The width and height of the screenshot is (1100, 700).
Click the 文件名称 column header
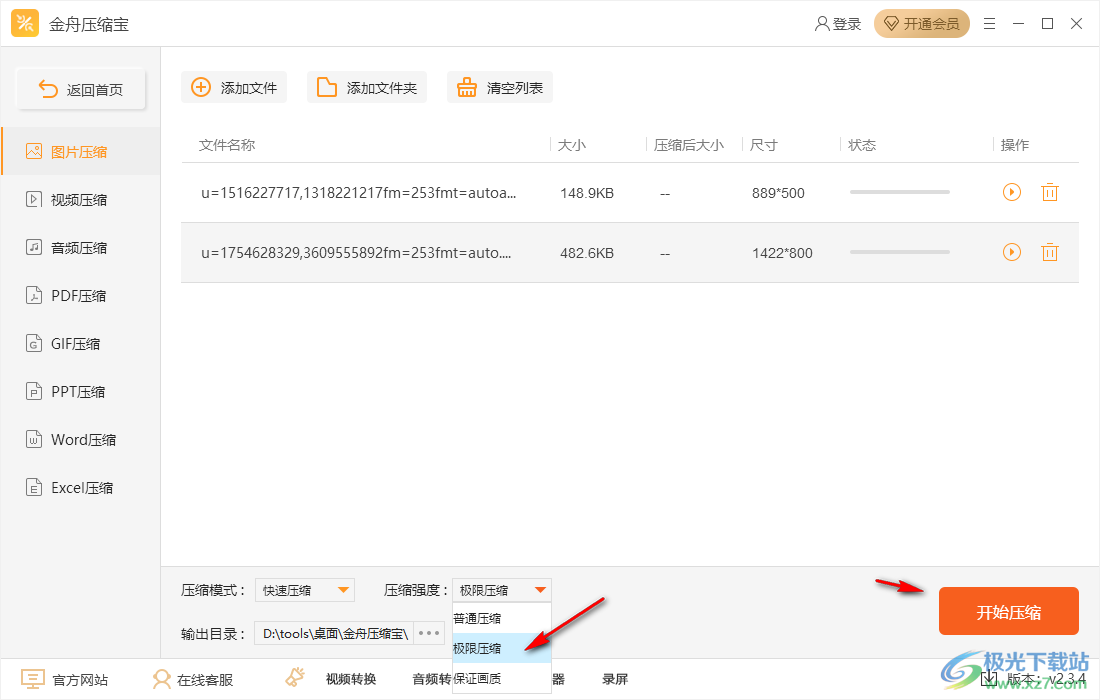tap(227, 145)
